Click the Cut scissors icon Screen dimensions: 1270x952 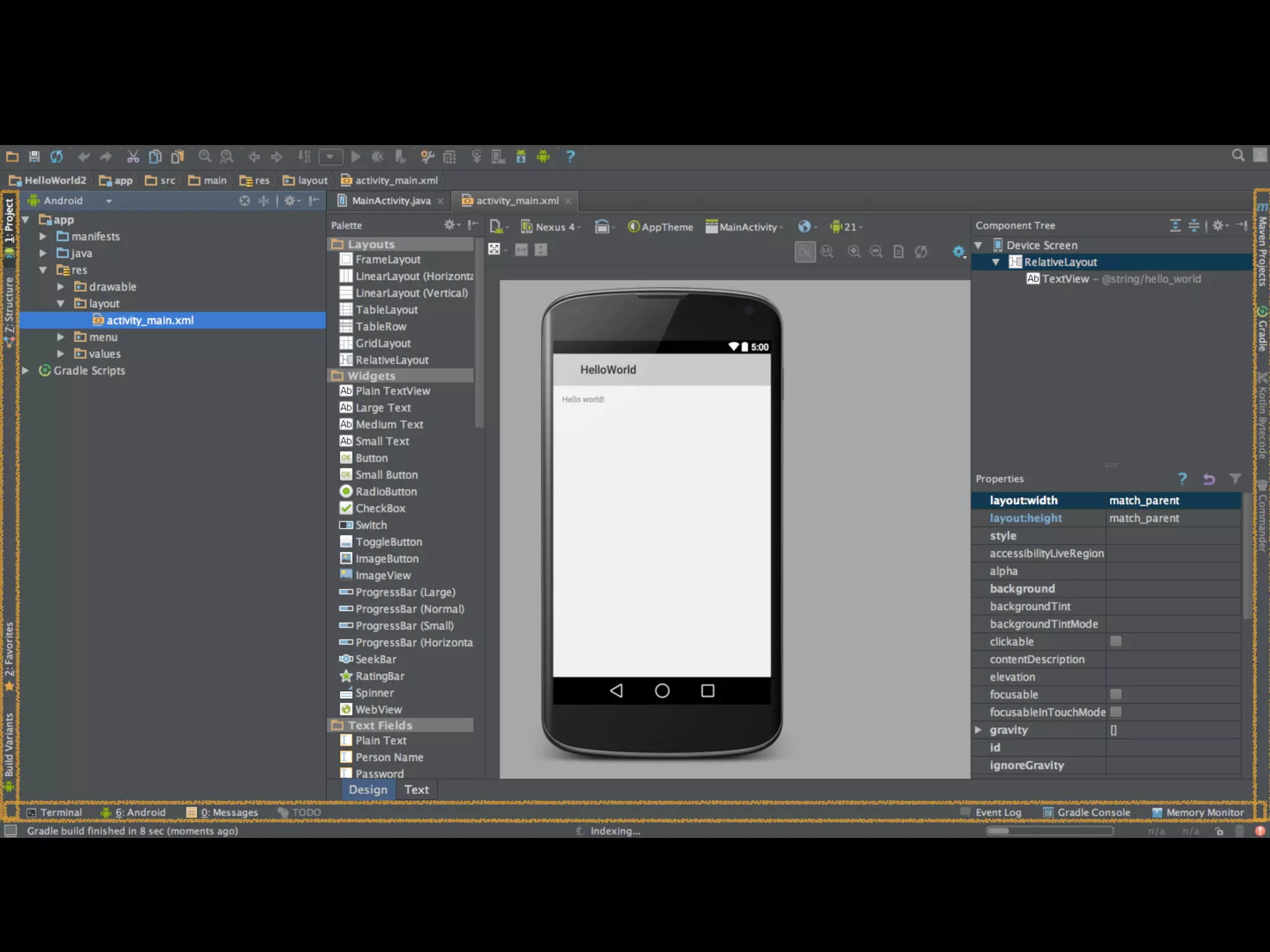(x=133, y=157)
